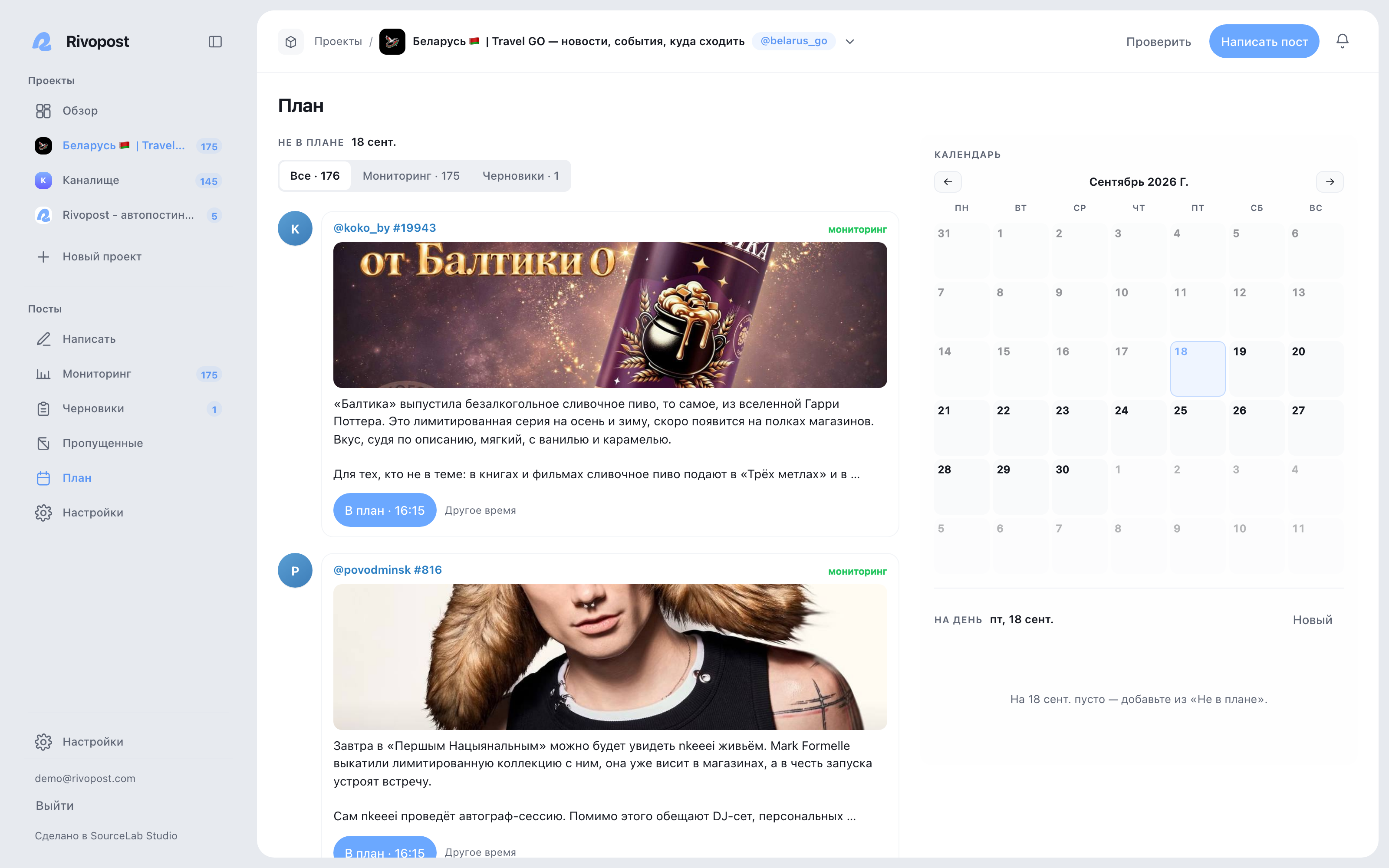Click the Написать пост button
The height and width of the screenshot is (868, 1389).
tap(1264, 41)
